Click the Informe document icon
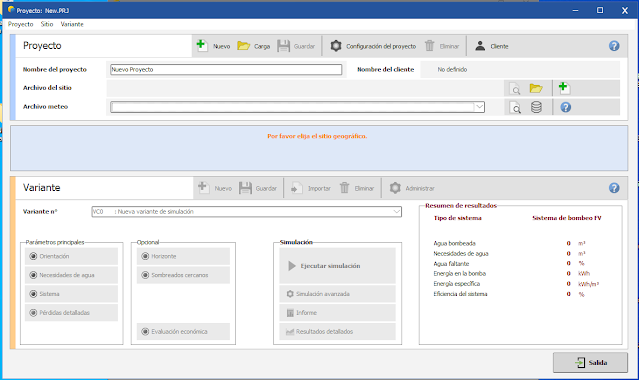Screen dimensions: 639x380 (290, 313)
